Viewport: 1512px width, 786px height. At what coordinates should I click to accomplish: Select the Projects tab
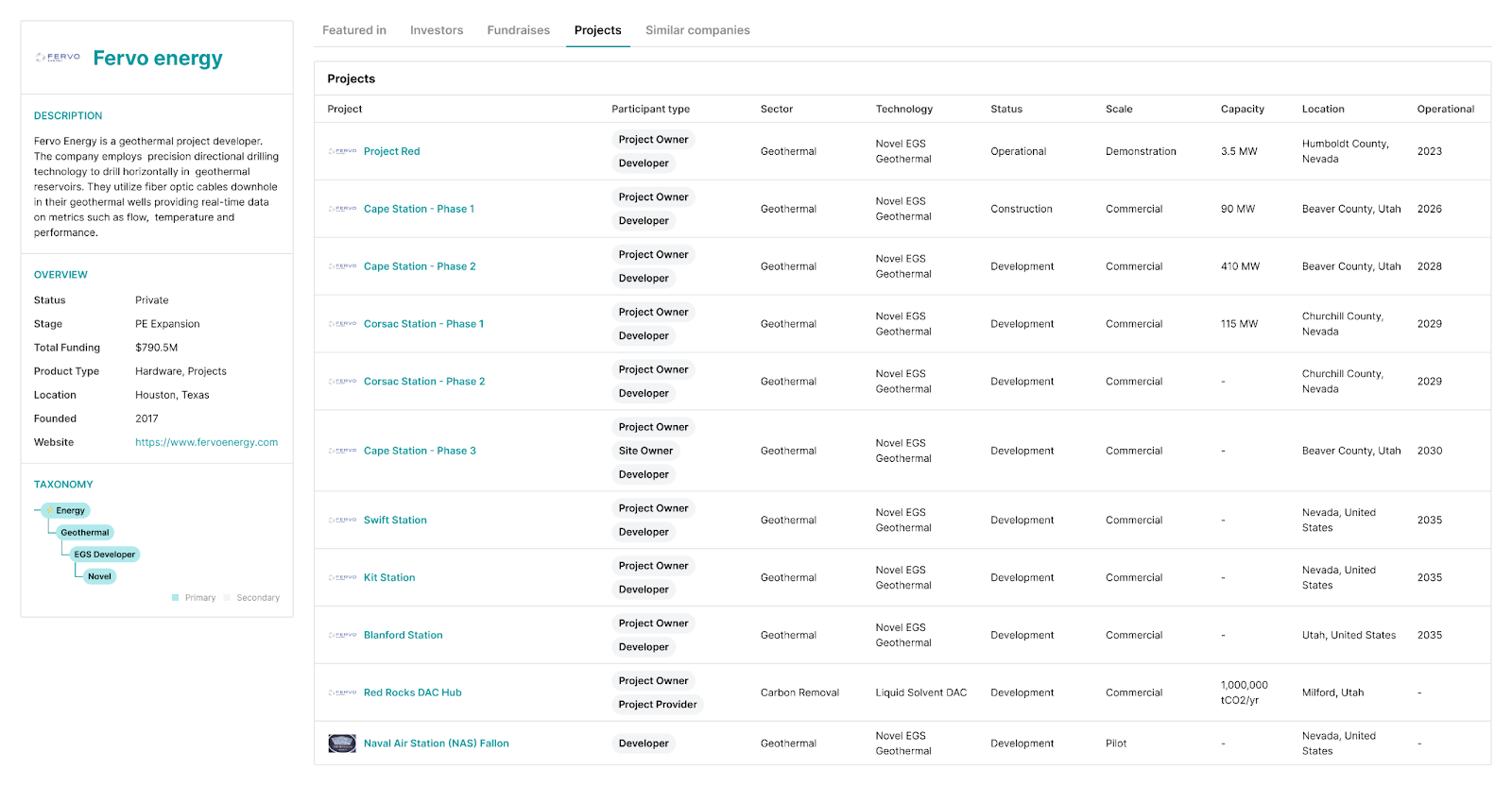[x=598, y=30]
